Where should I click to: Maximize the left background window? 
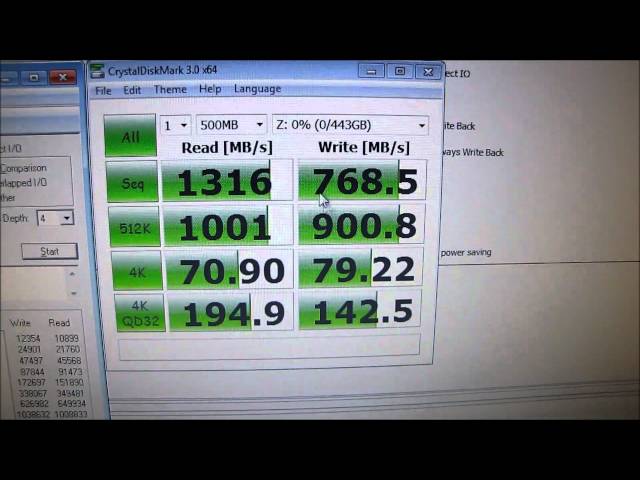34,77
